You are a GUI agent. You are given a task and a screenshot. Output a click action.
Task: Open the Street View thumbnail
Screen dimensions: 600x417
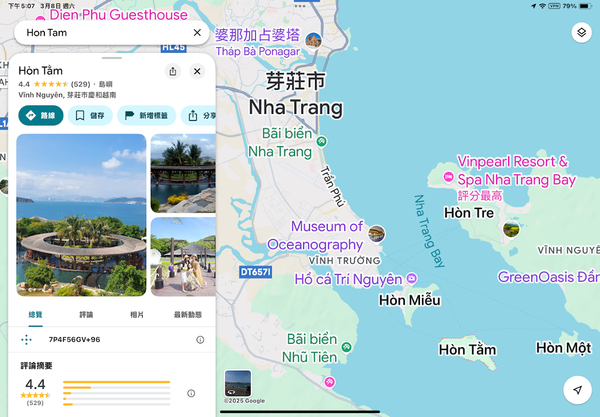238,383
